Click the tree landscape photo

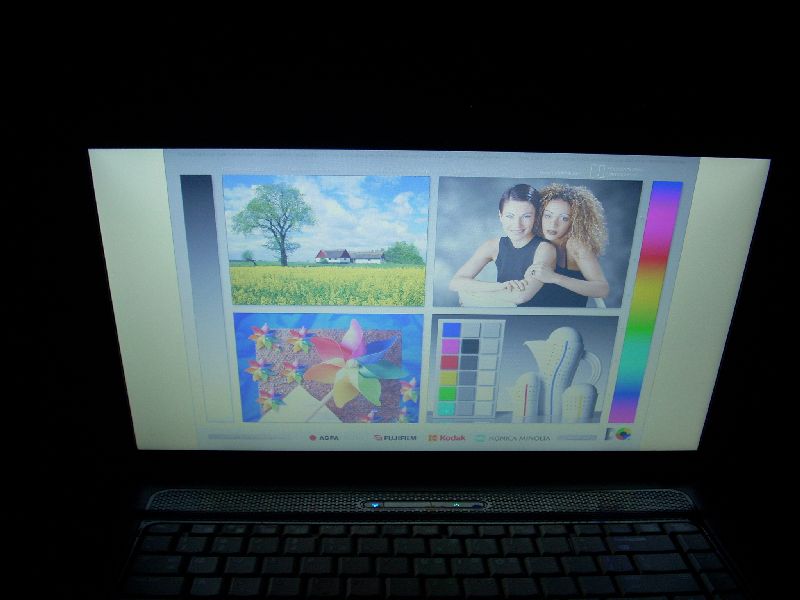[x=327, y=241]
